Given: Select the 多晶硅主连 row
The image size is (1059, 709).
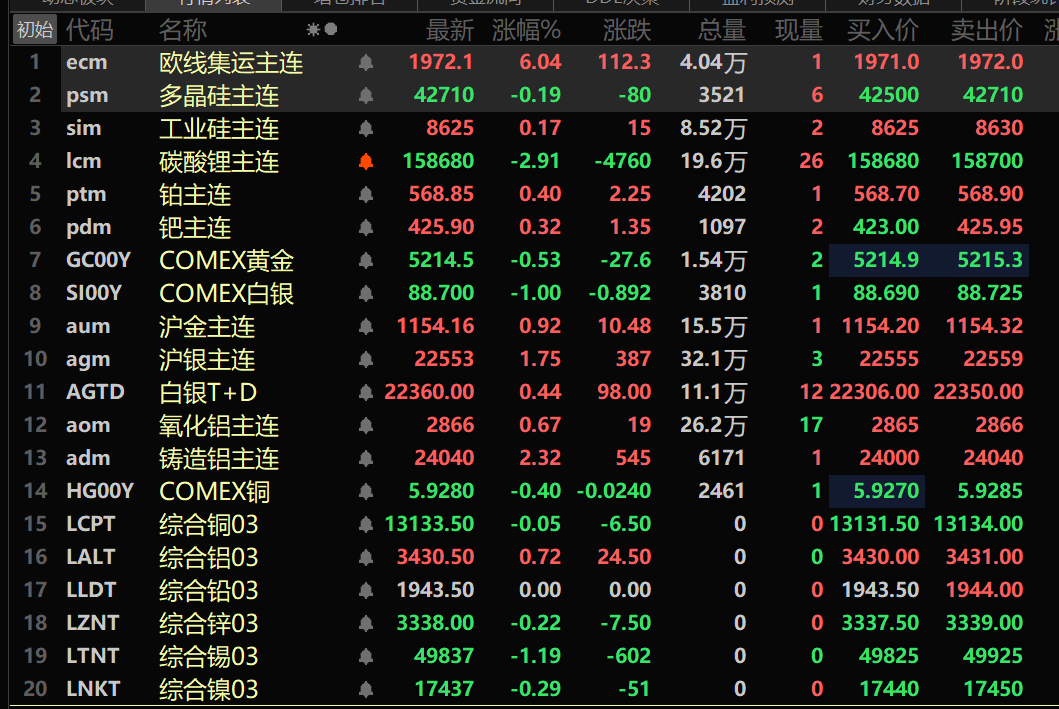Looking at the screenshot, I should (x=219, y=96).
